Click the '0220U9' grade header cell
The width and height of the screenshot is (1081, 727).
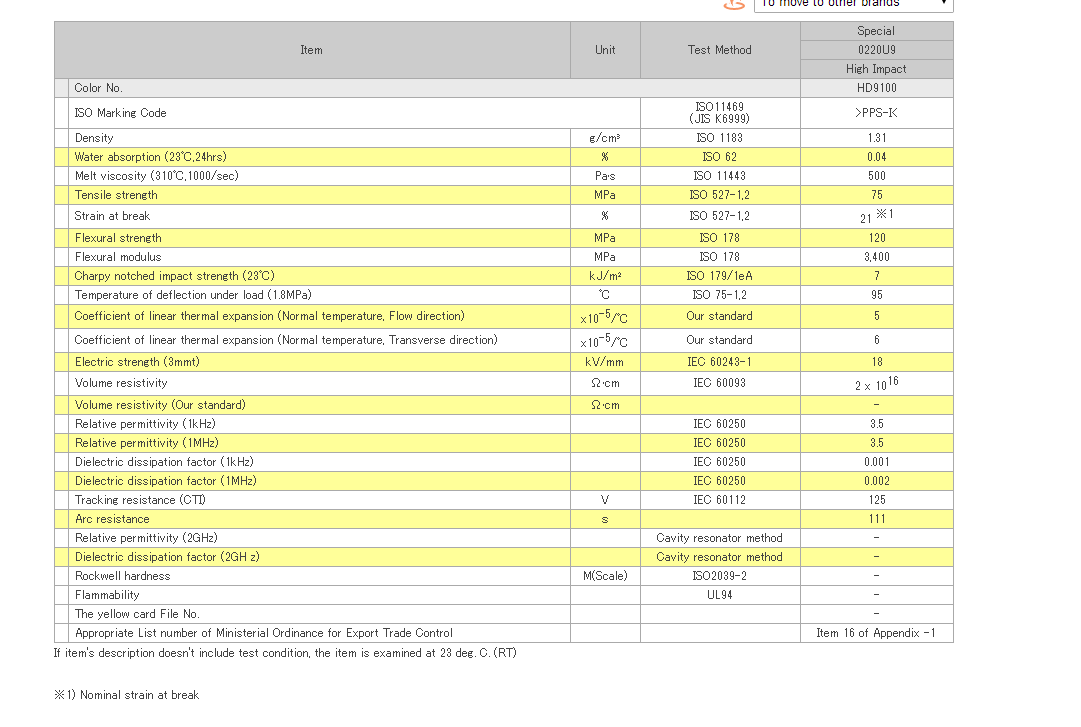click(876, 50)
